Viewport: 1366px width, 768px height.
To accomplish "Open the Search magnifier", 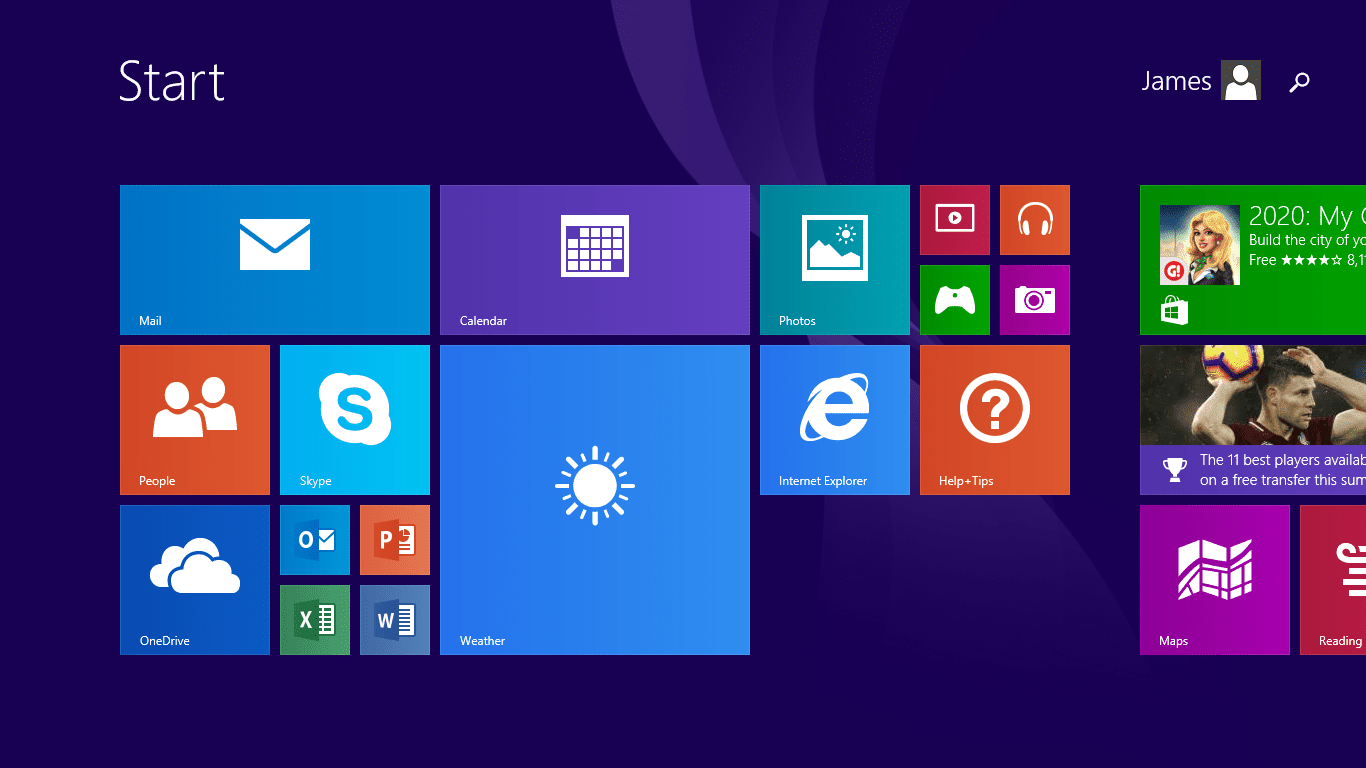I will coord(1299,81).
